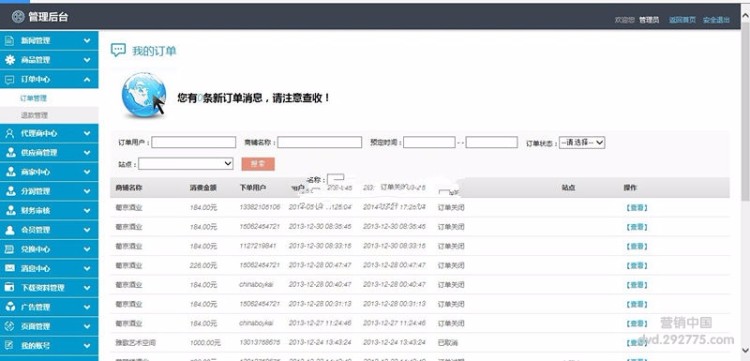750x361 pixels.
Task: Click the 分润管理 user icon
Action: click(x=10, y=191)
